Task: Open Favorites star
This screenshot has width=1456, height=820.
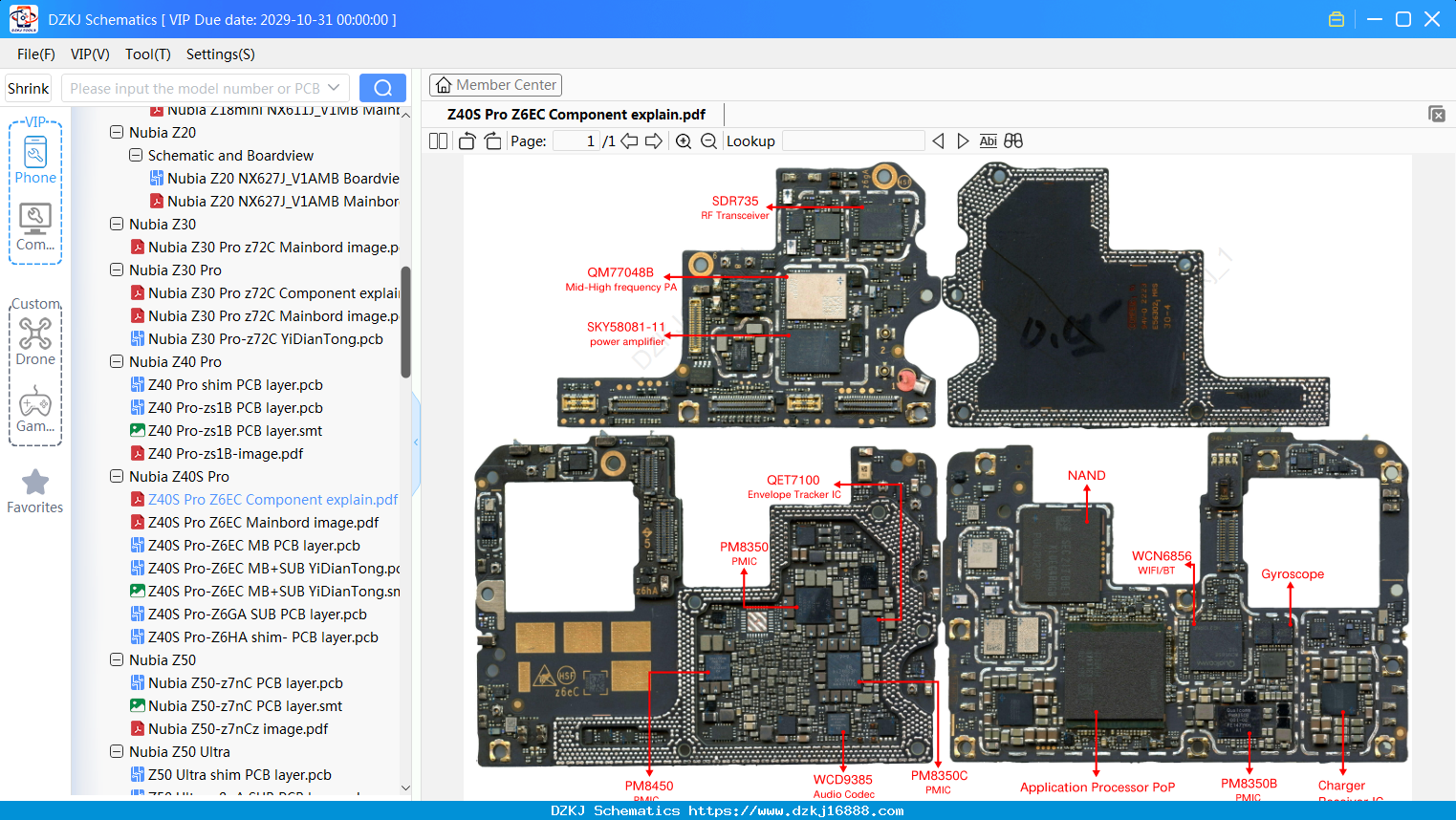Action: point(35,491)
